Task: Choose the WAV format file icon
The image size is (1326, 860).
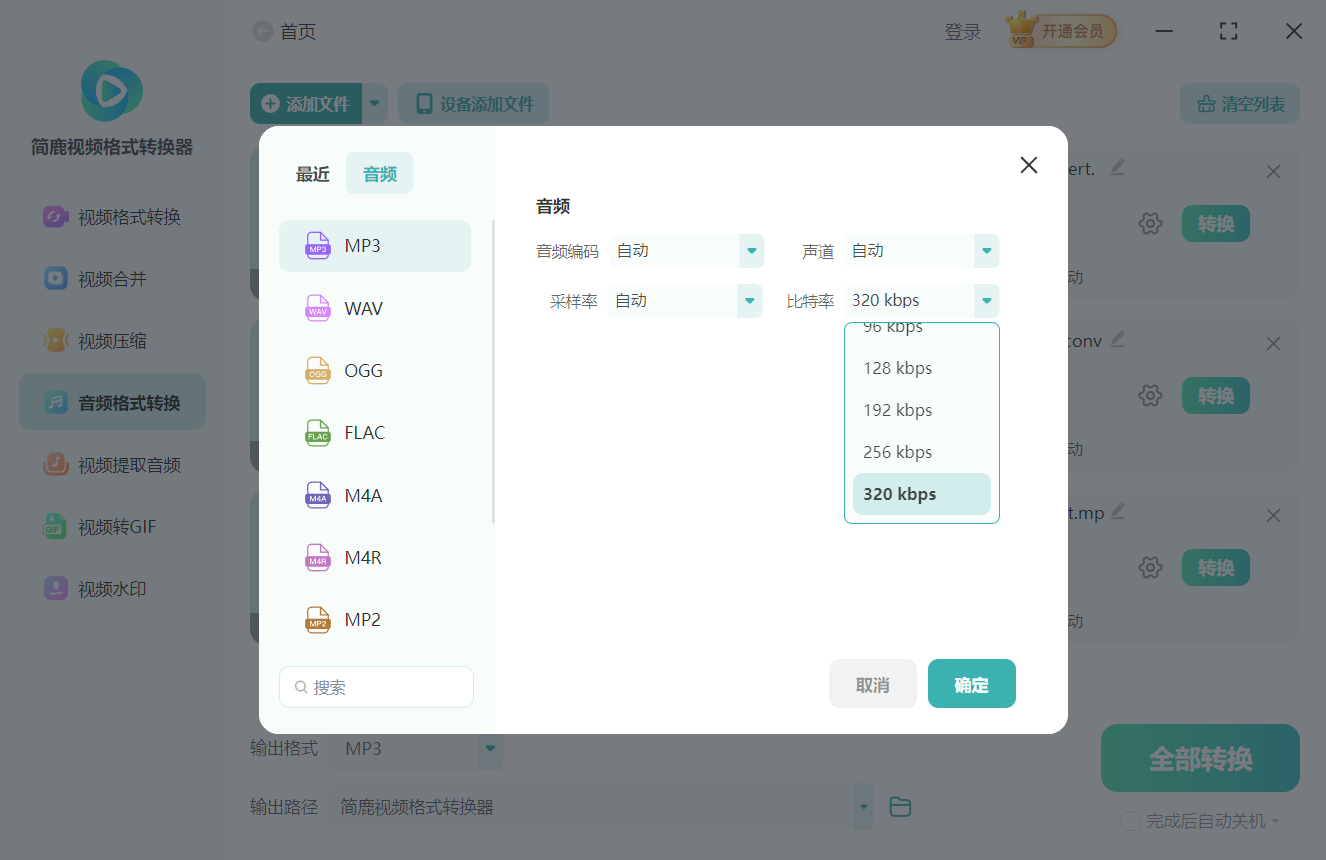Action: click(x=318, y=308)
